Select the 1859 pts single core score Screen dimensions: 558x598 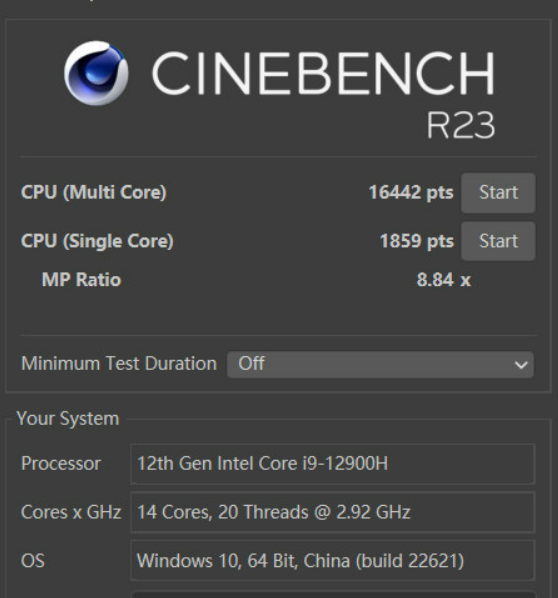tap(417, 241)
